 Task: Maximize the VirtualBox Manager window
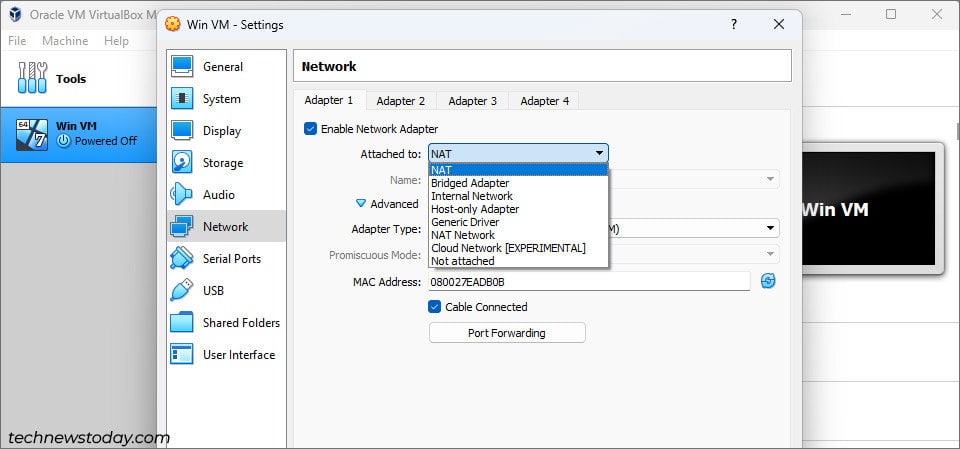tap(891, 13)
